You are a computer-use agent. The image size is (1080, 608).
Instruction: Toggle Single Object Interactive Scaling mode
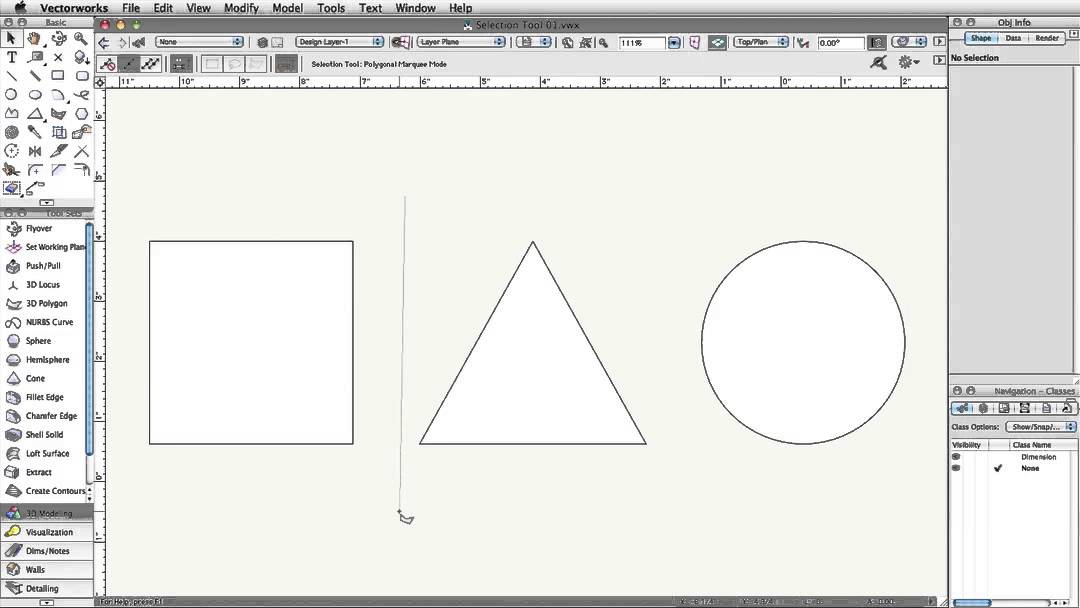pyautogui.click(x=129, y=64)
